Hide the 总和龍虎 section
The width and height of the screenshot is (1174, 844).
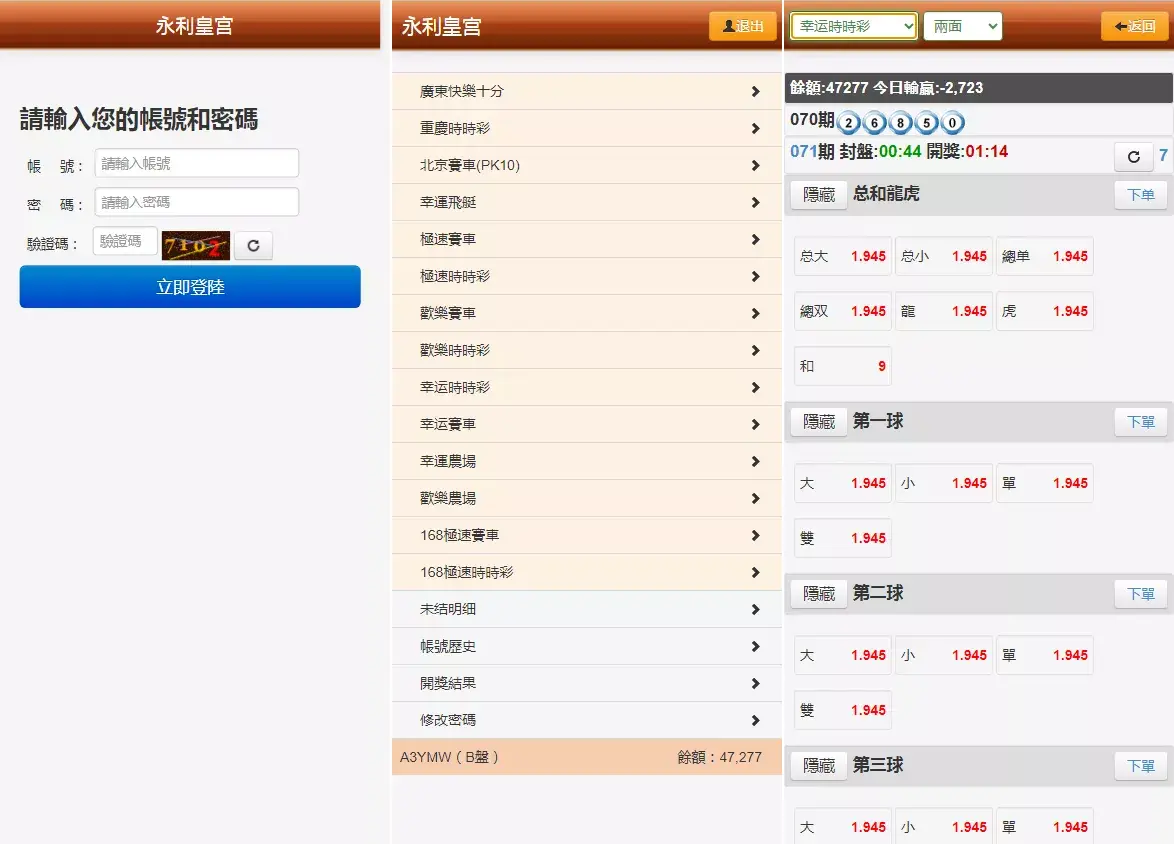tap(818, 195)
